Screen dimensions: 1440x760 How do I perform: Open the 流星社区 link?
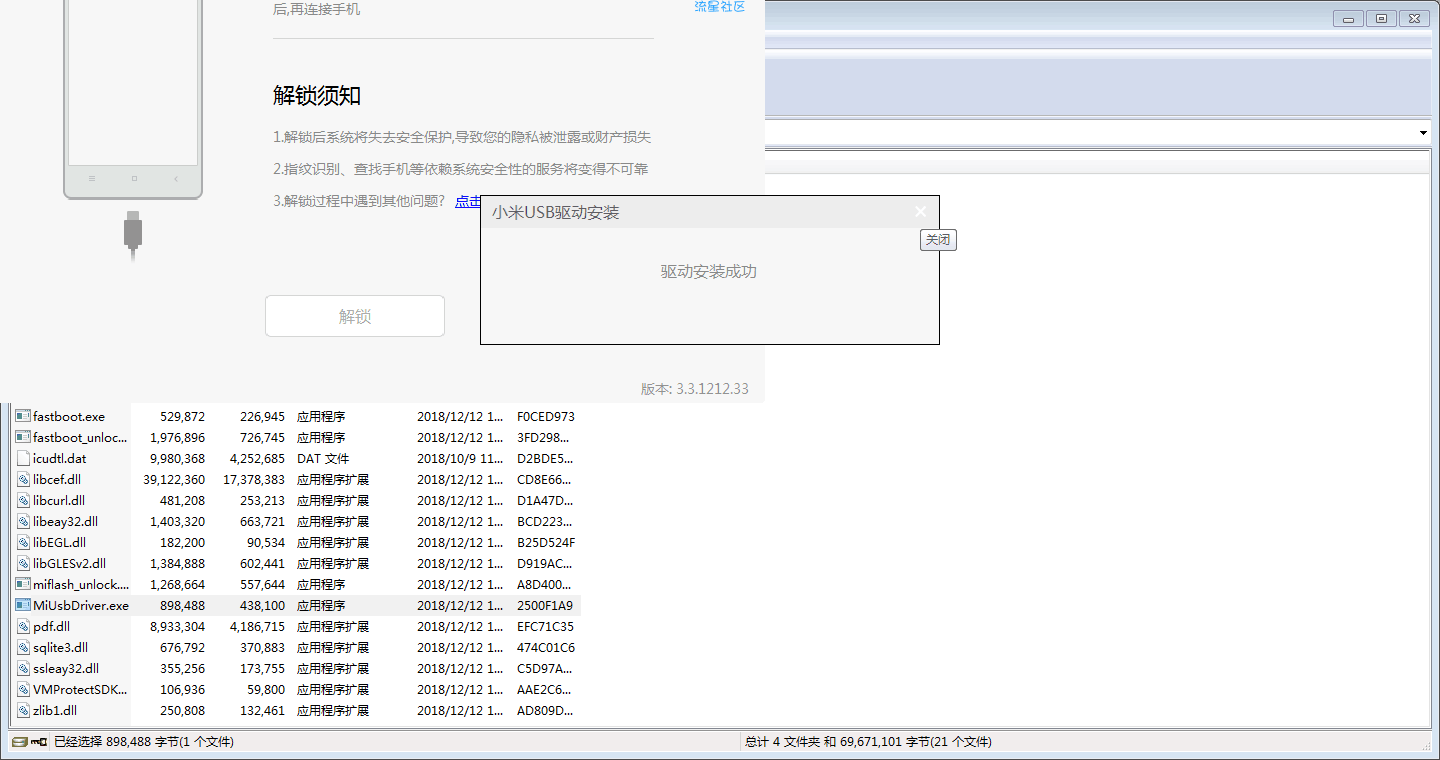coord(720,6)
